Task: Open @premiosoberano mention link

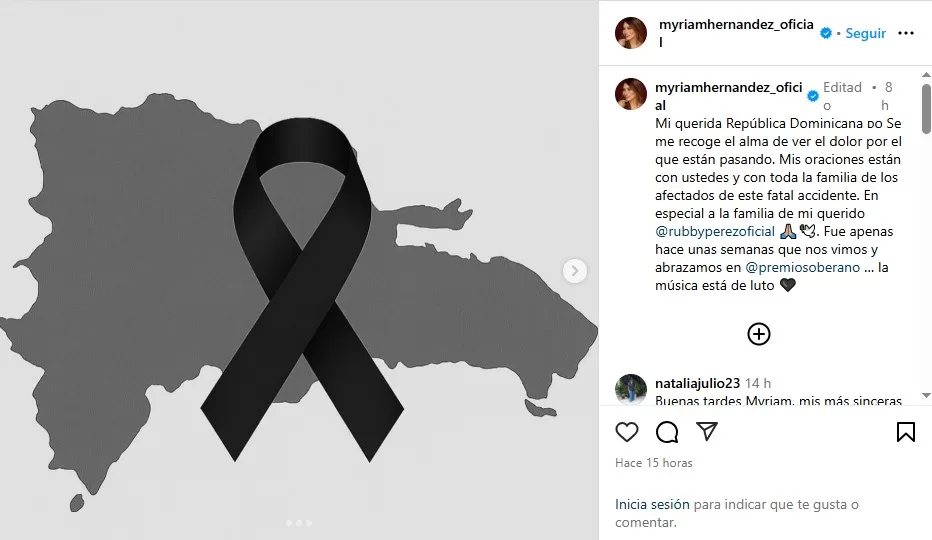Action: tap(802, 268)
